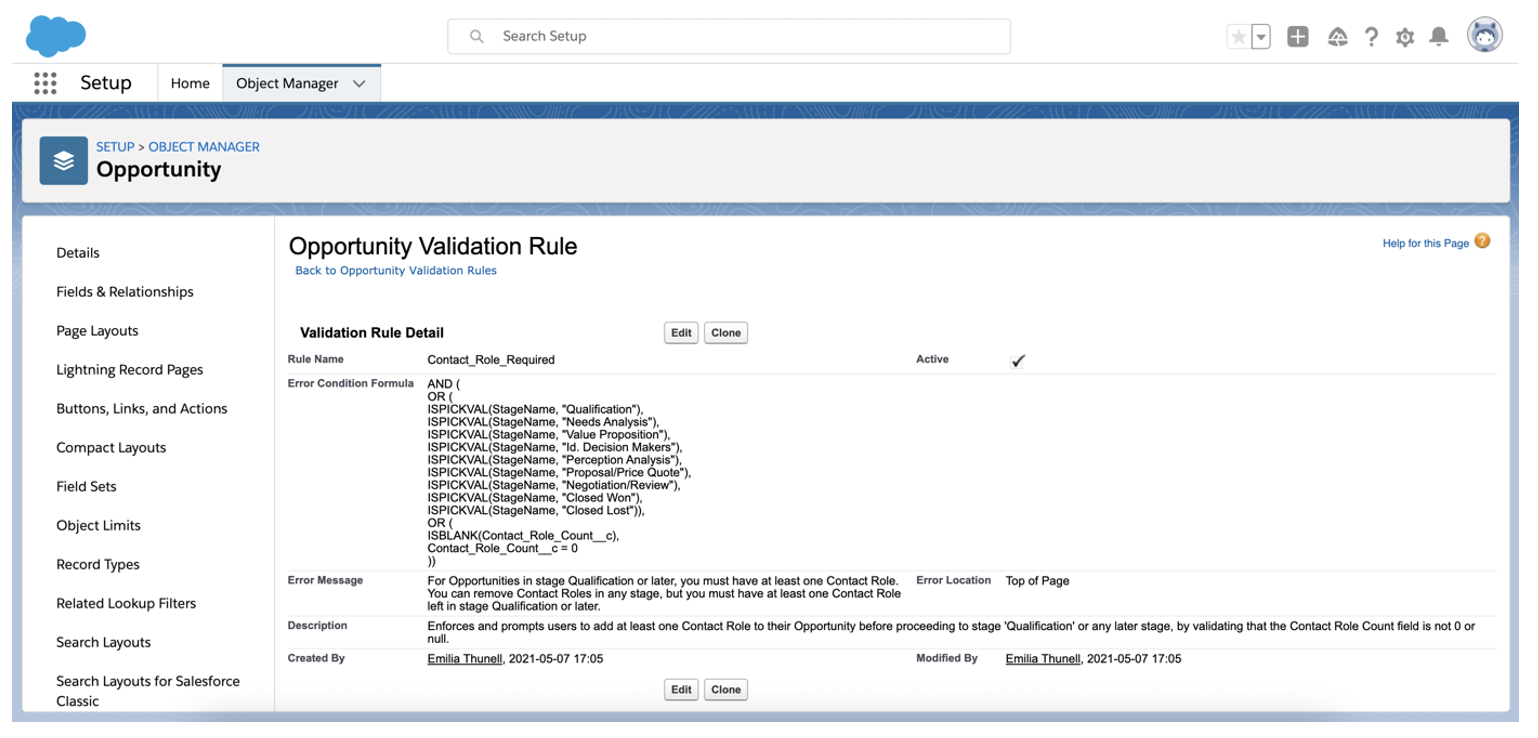The width and height of the screenshot is (1538, 738).
Task: Click the Error Location value Top of Page
Action: click(1038, 581)
